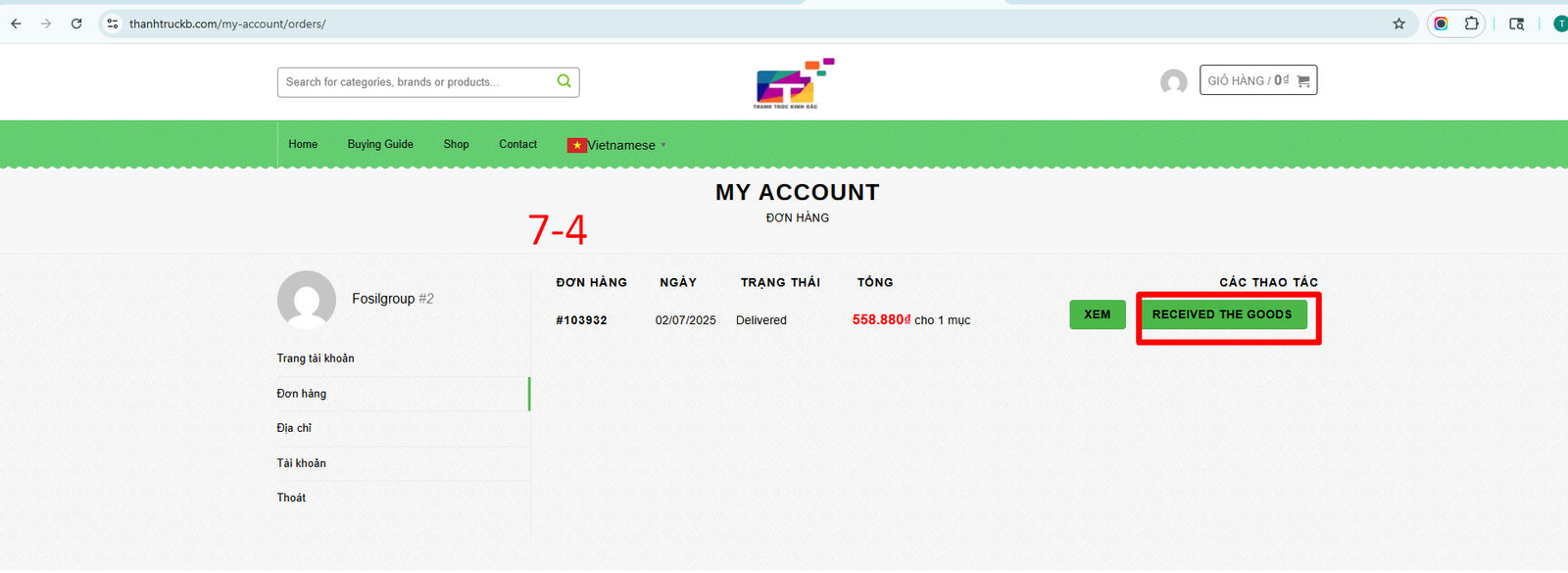Open the Home menu item
1568x573 pixels.
(x=303, y=144)
